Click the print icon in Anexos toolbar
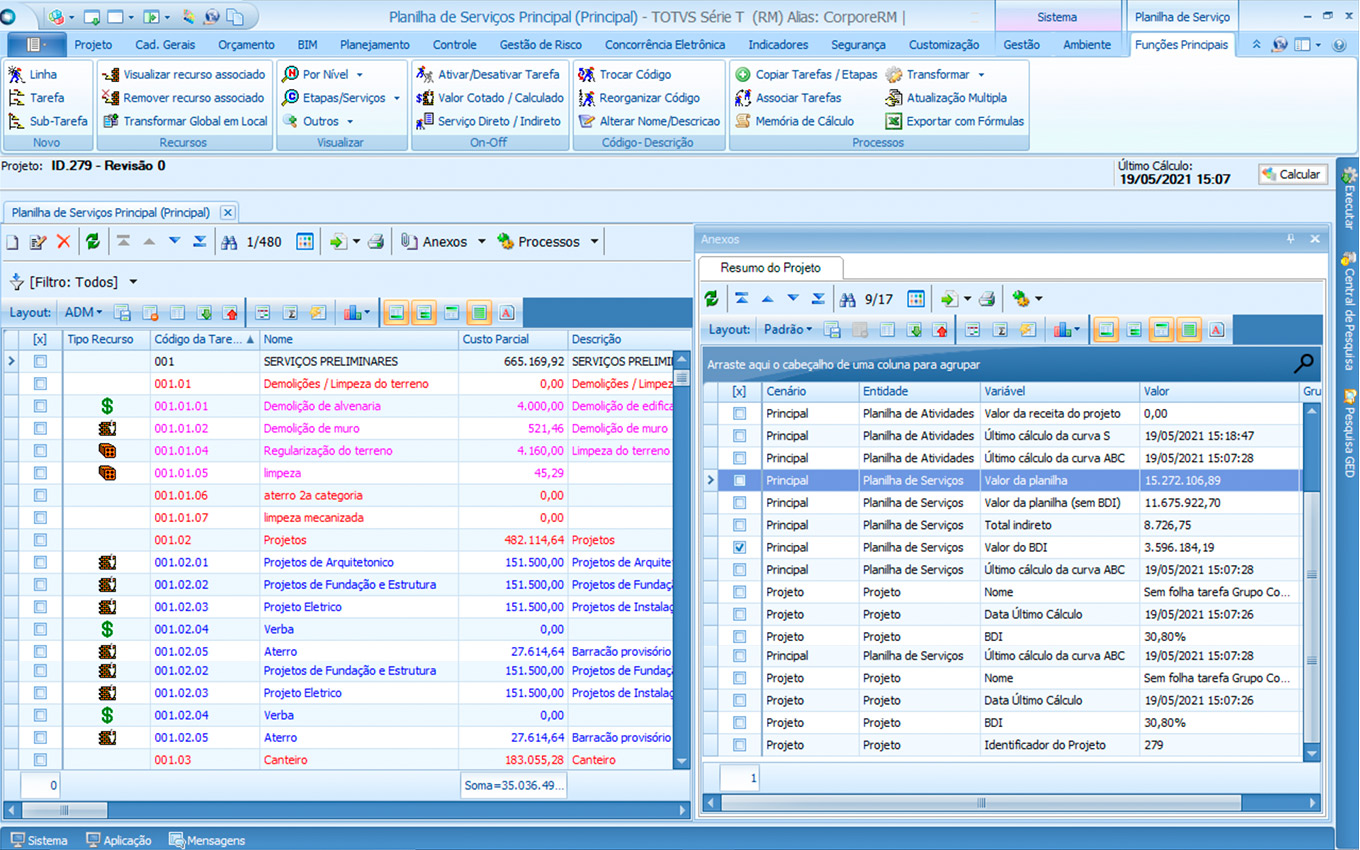This screenshot has width=1360, height=850. pyautogui.click(x=987, y=299)
